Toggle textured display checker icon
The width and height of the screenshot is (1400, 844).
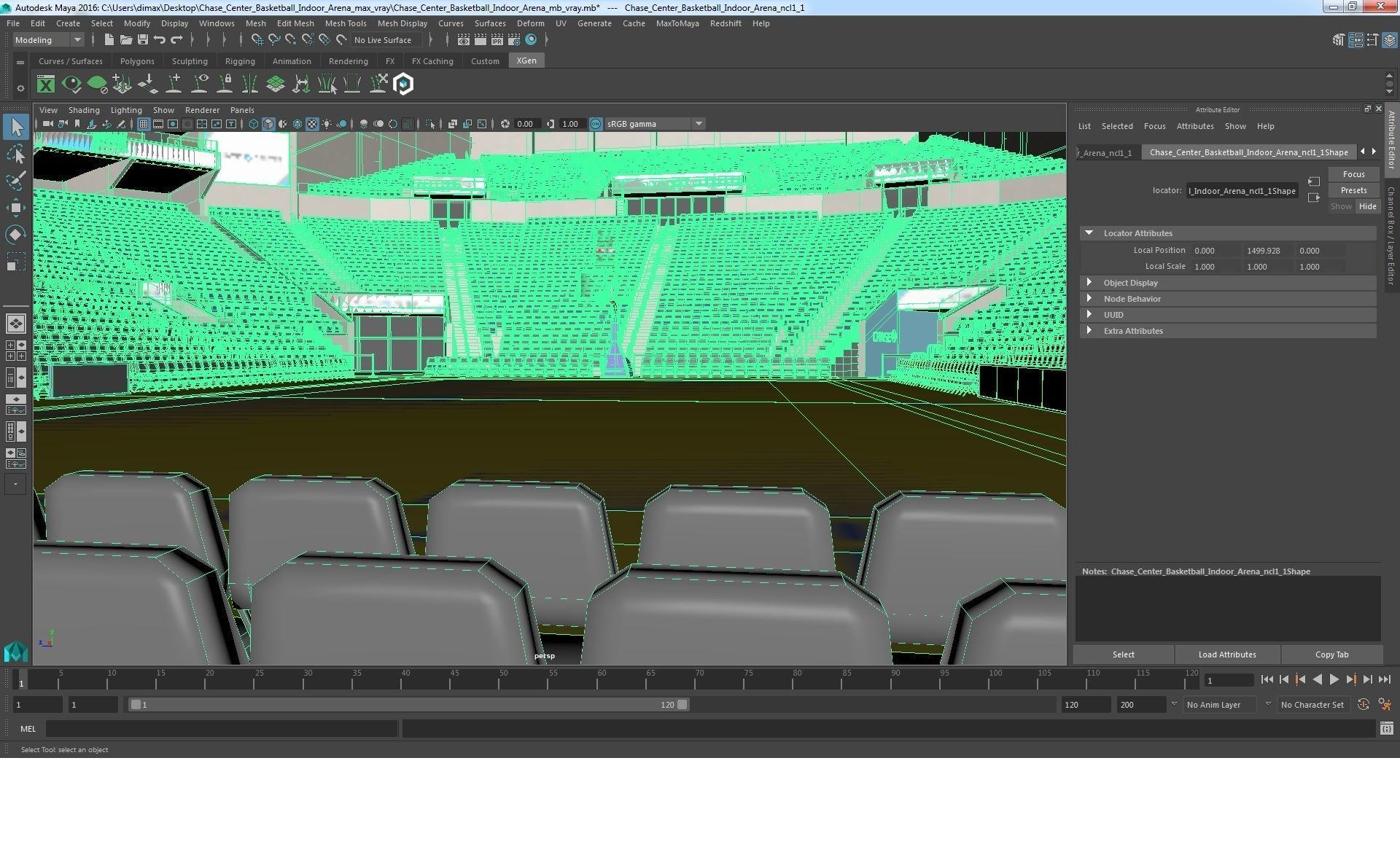click(x=312, y=124)
